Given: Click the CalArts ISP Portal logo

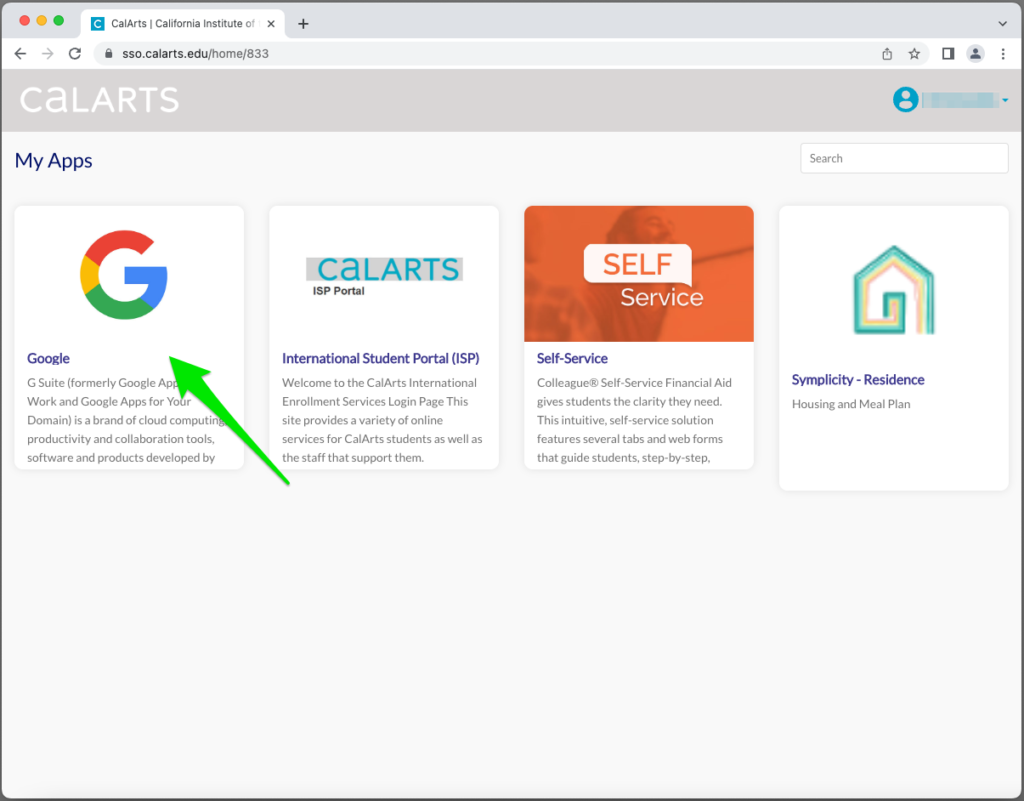Looking at the screenshot, I should click(385, 276).
